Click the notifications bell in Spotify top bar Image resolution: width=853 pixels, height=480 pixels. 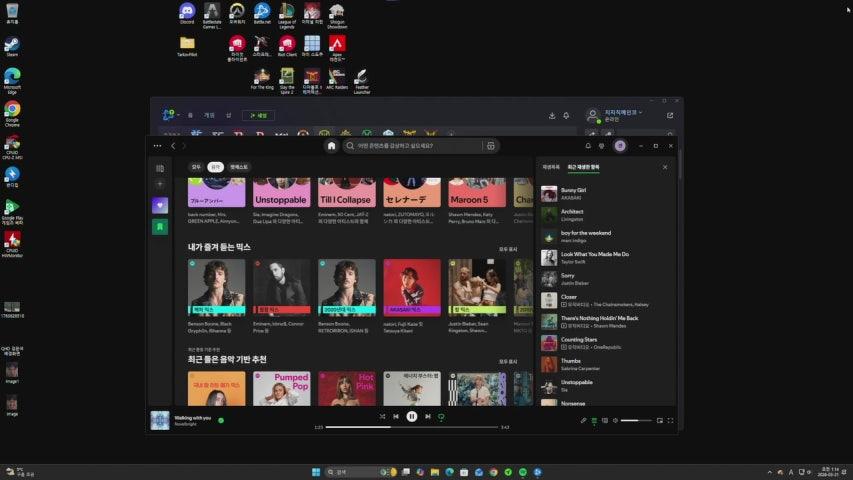click(588, 146)
